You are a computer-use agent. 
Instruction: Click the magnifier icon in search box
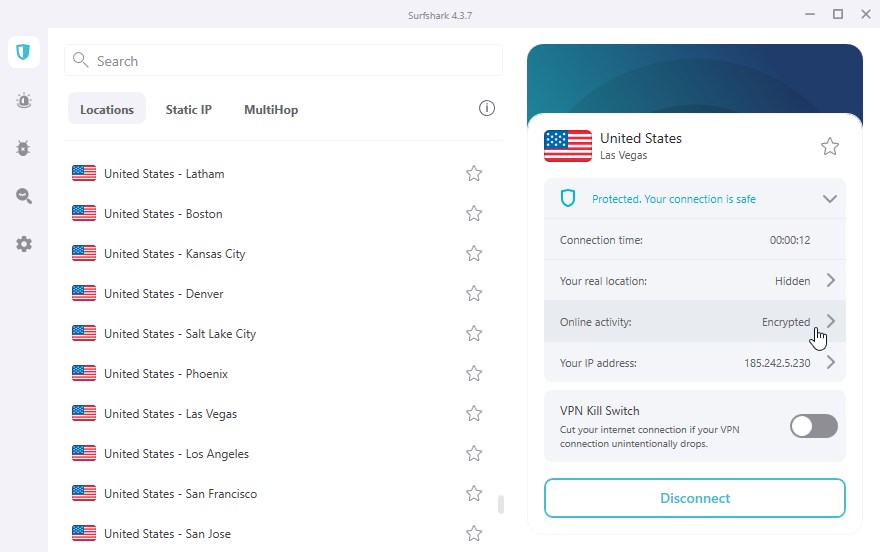coord(80,60)
